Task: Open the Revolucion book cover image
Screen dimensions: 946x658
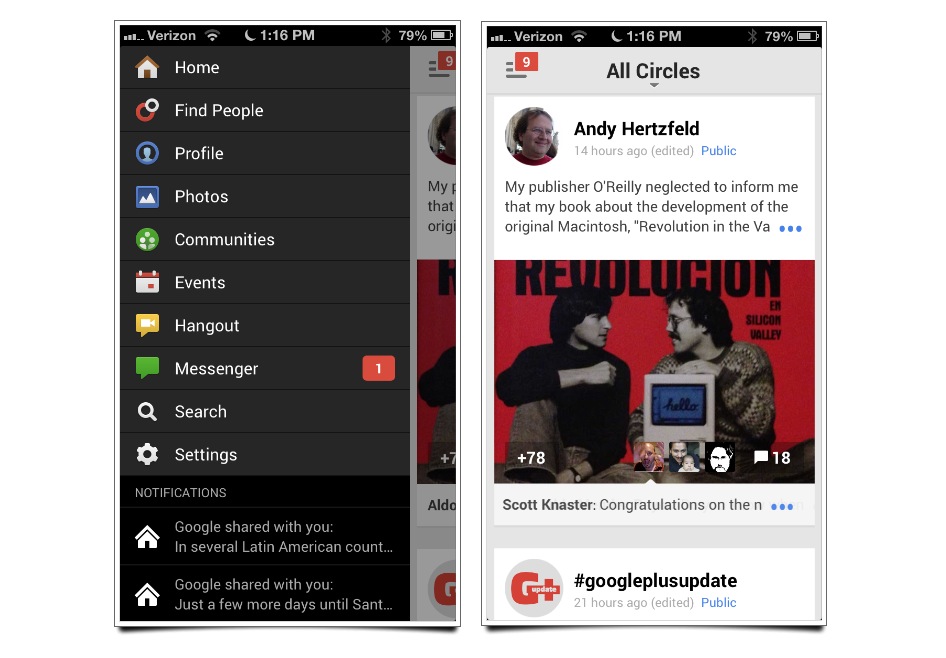Action: pos(654,372)
